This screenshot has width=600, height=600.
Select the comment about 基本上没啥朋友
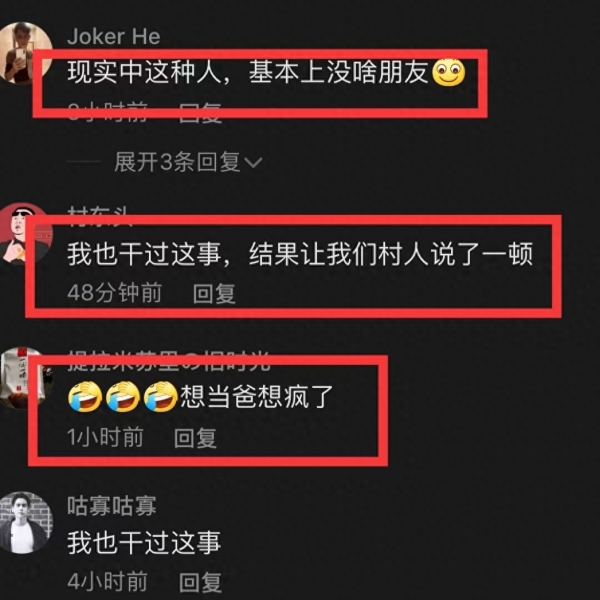pyautogui.click(x=247, y=72)
